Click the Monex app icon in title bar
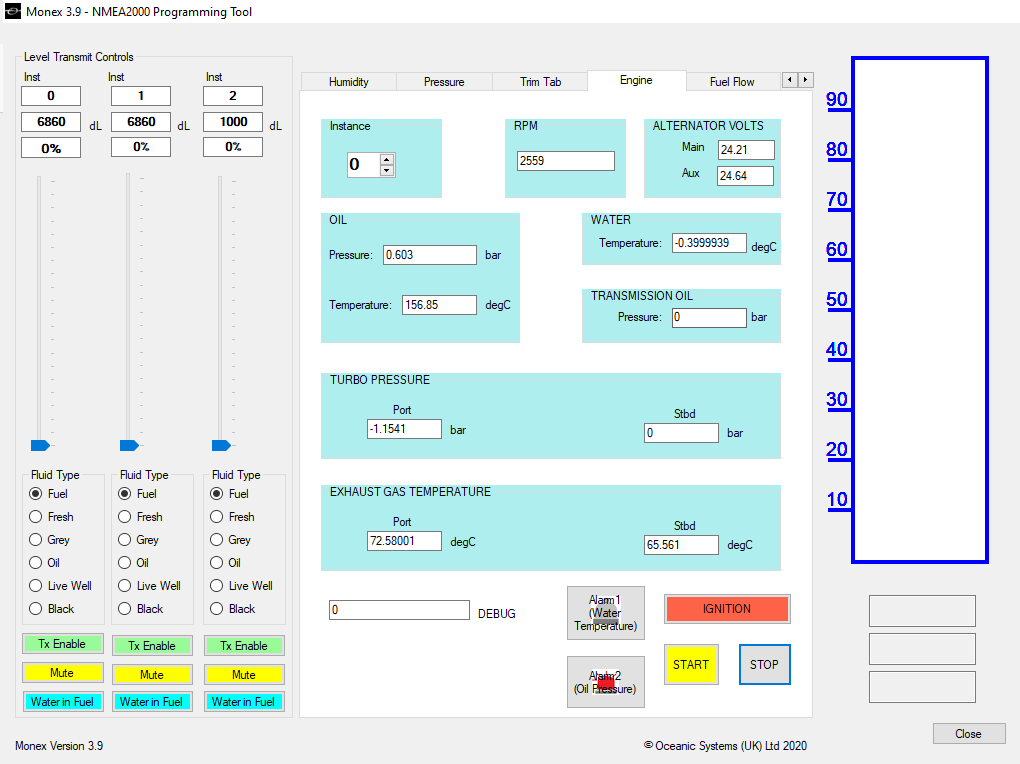 pyautogui.click(x=12, y=11)
